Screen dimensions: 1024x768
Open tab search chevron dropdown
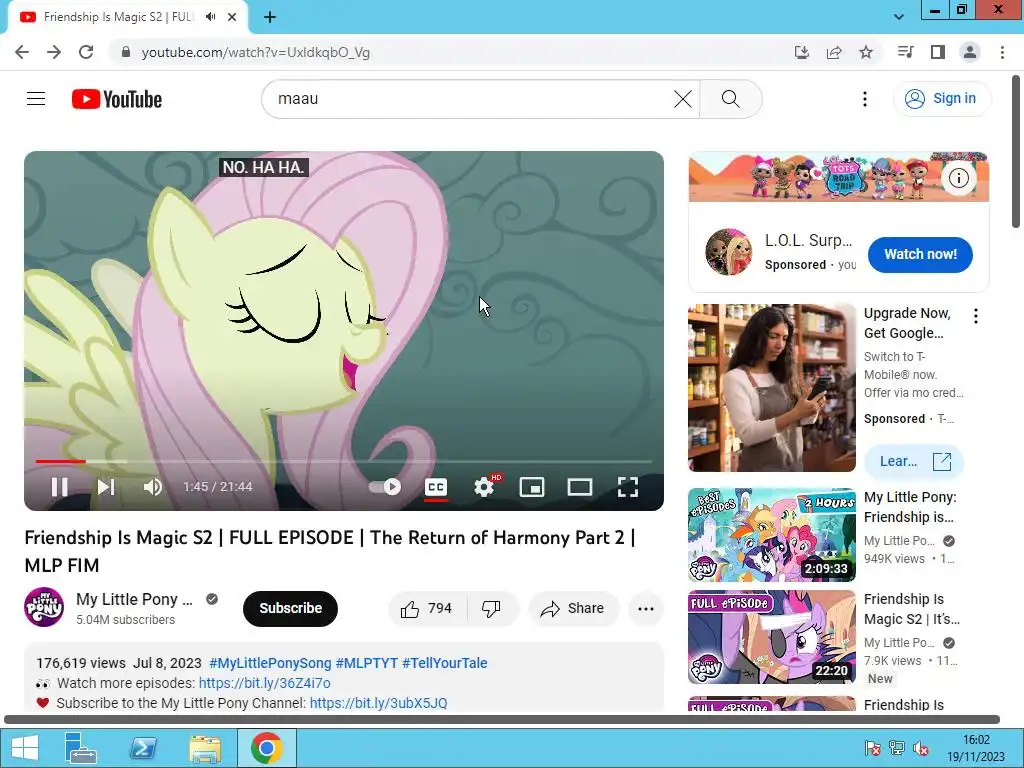coord(899,17)
